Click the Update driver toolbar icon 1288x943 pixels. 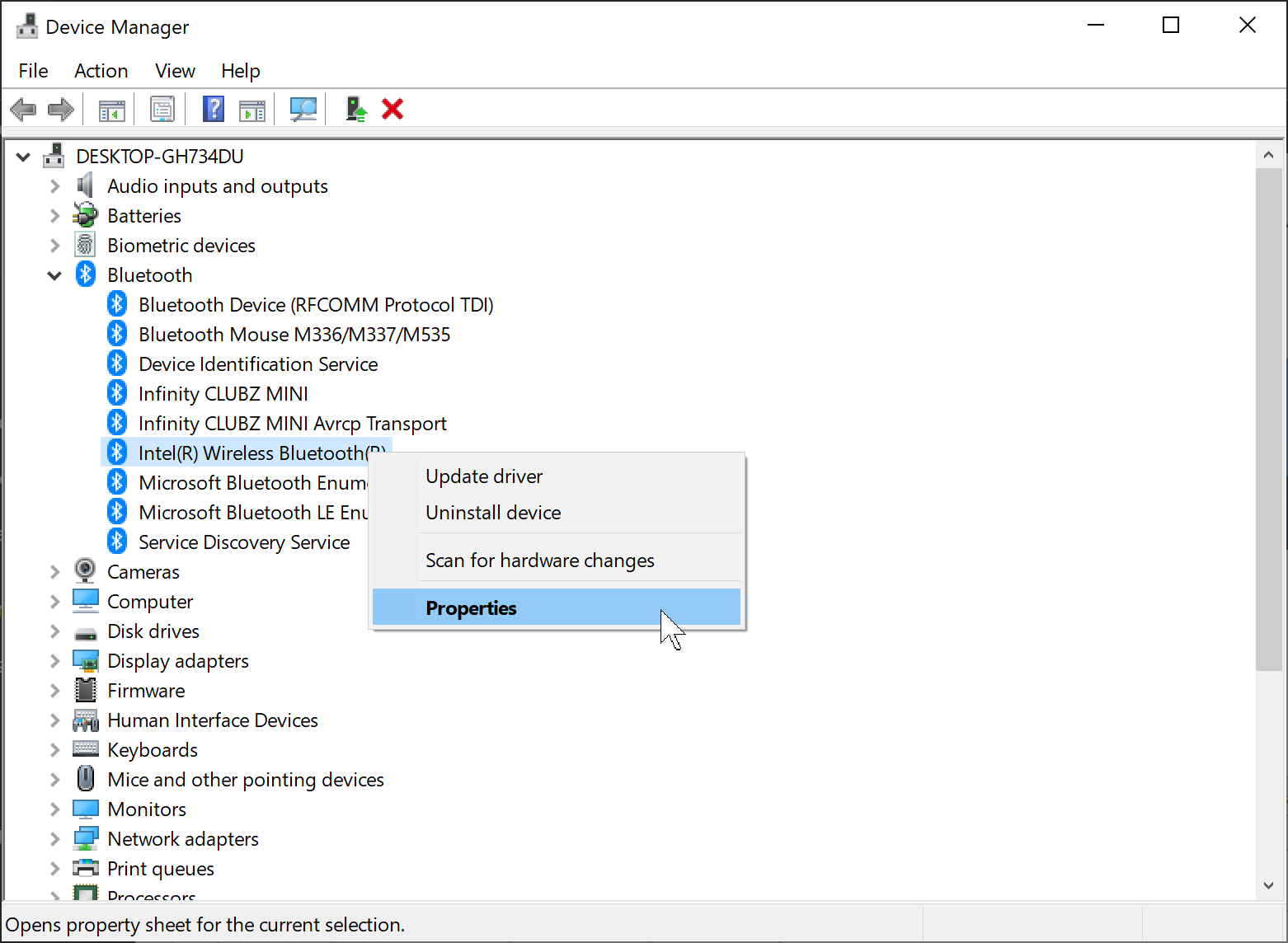point(355,109)
